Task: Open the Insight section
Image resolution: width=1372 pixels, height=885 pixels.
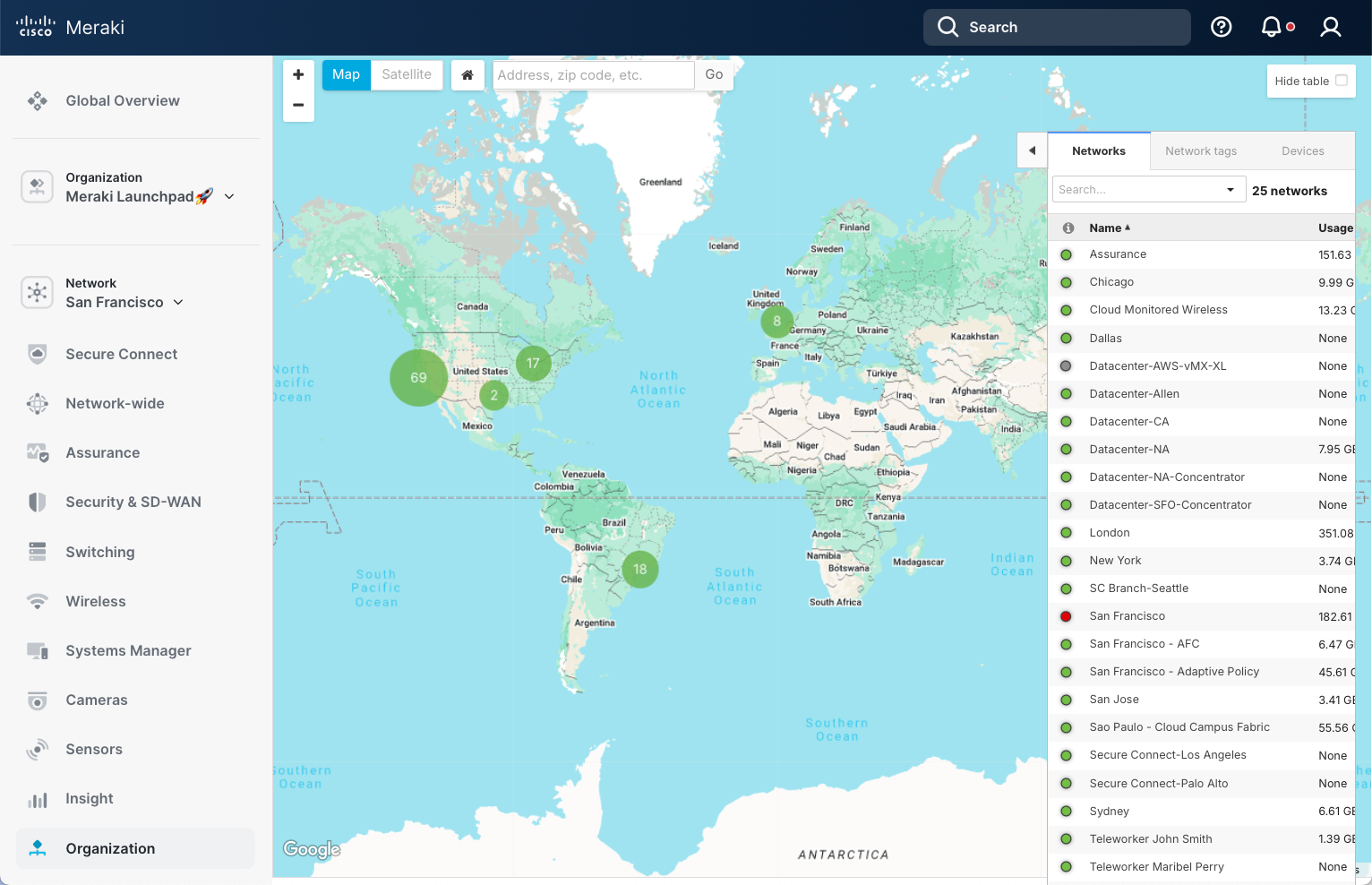Action: point(89,798)
